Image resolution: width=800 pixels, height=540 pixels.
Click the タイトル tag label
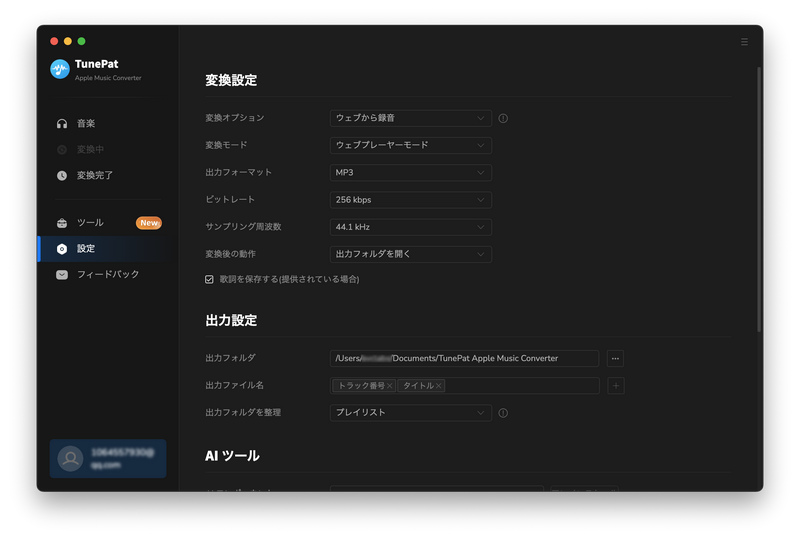coord(418,386)
